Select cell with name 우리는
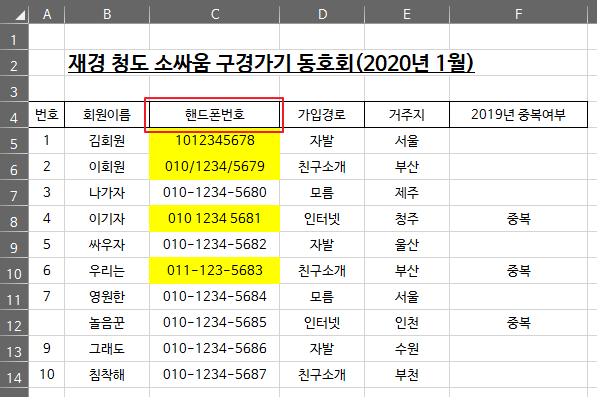This screenshot has width=597, height=397. [107, 271]
